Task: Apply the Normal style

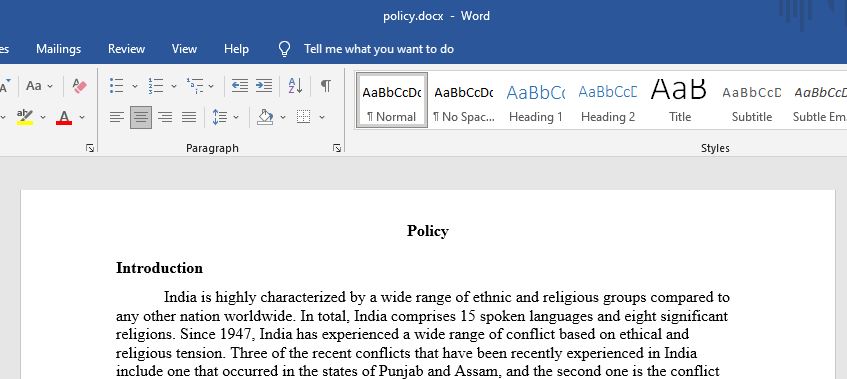Action: tap(392, 101)
